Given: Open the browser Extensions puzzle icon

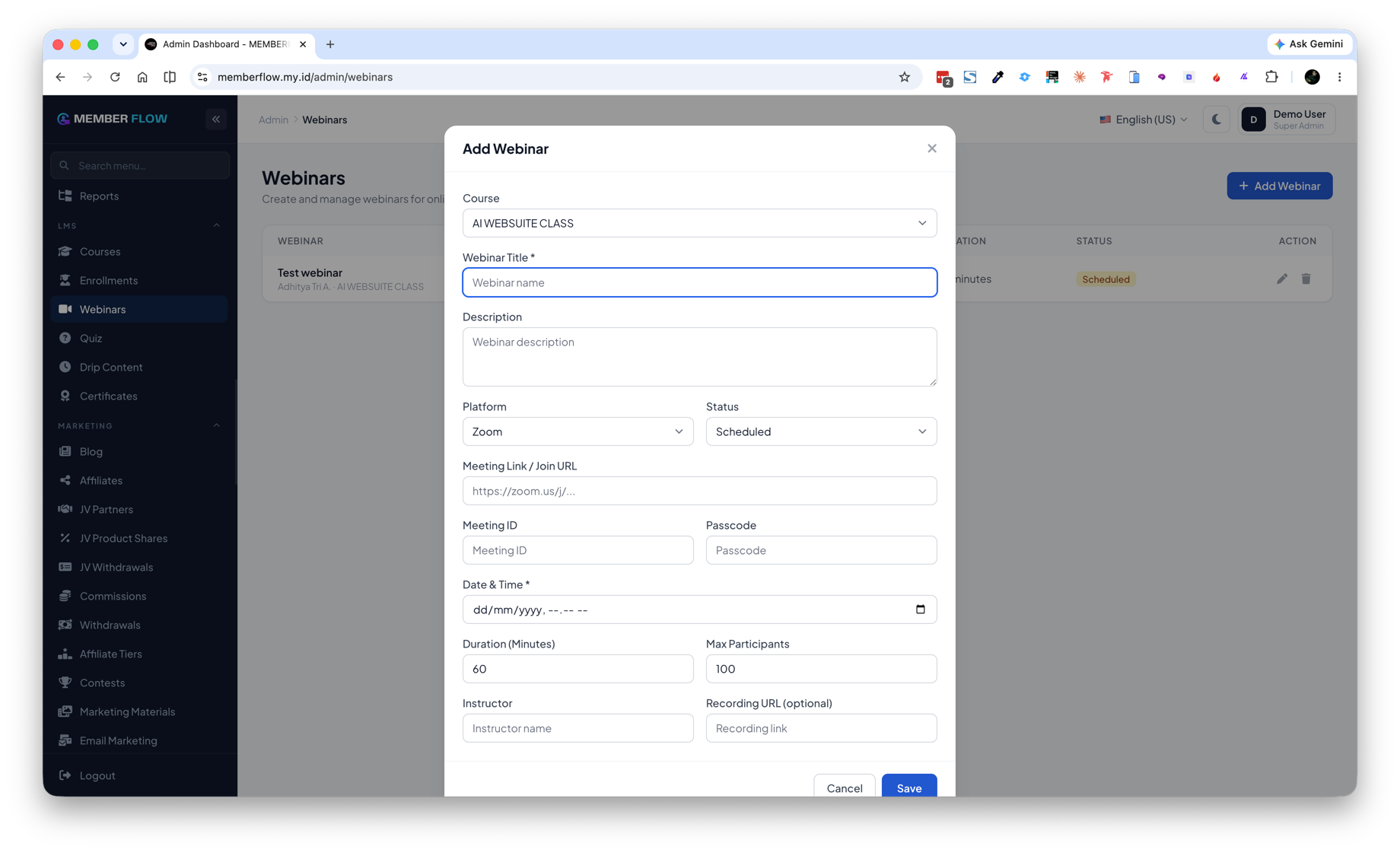Looking at the screenshot, I should tap(1271, 77).
